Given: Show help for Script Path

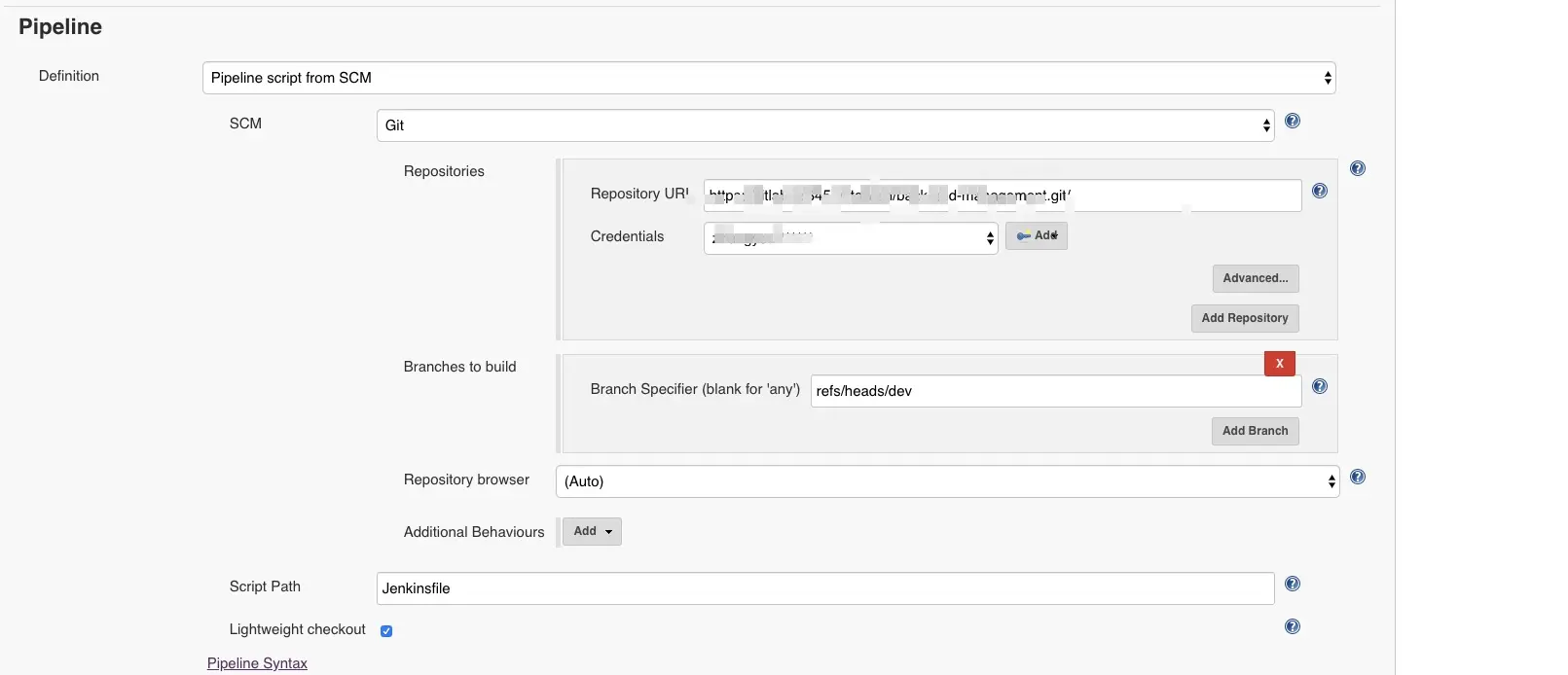Looking at the screenshot, I should (1293, 584).
